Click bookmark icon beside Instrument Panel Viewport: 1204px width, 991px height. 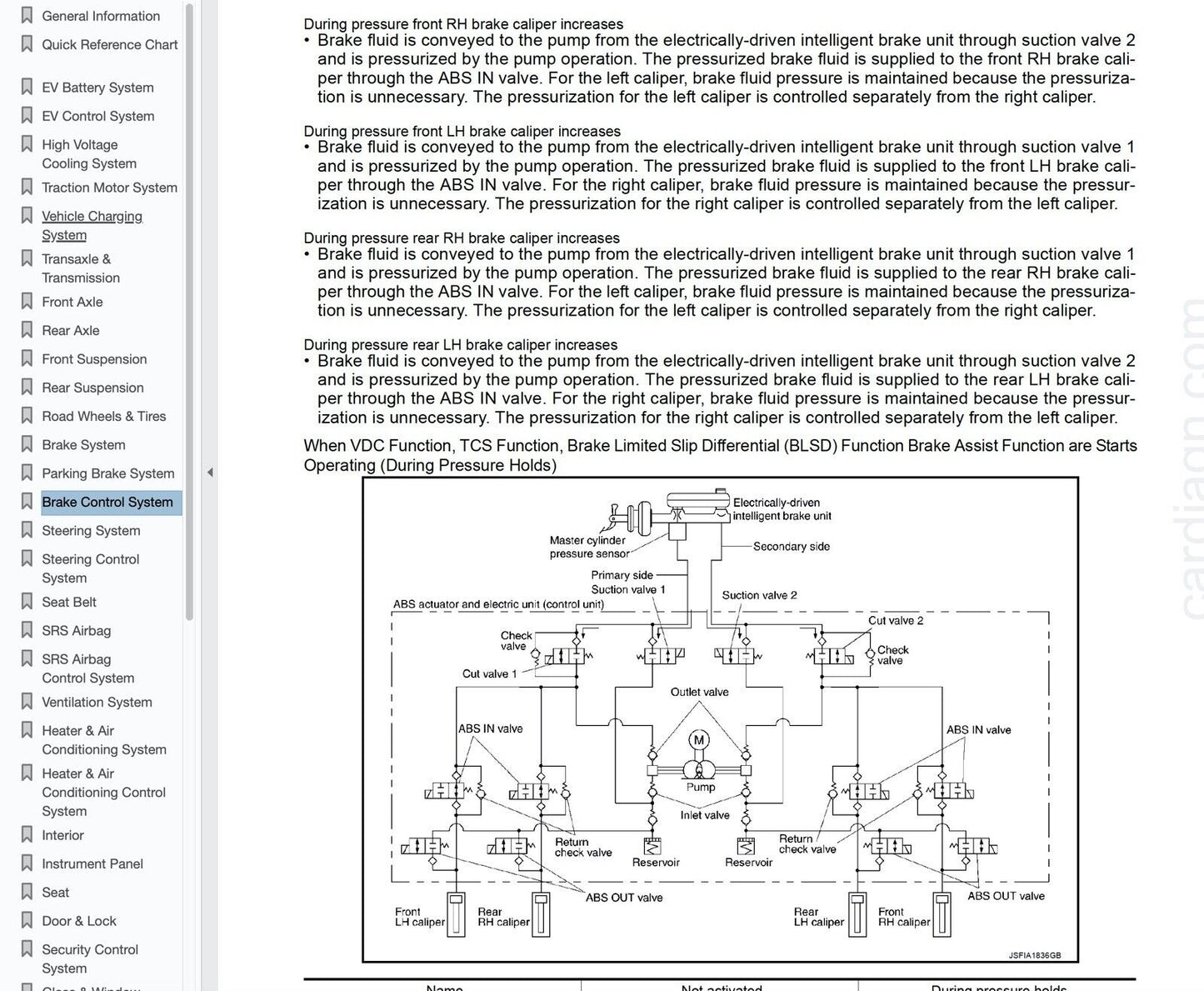coord(27,863)
